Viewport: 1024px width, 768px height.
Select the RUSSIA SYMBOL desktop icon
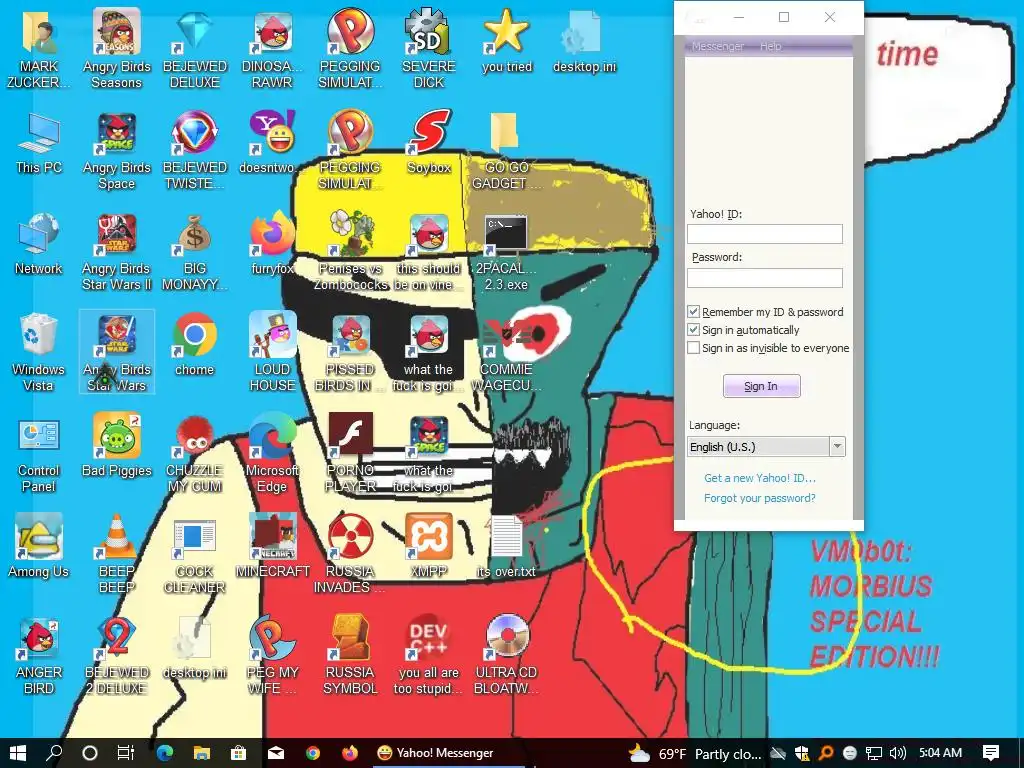coord(350,656)
